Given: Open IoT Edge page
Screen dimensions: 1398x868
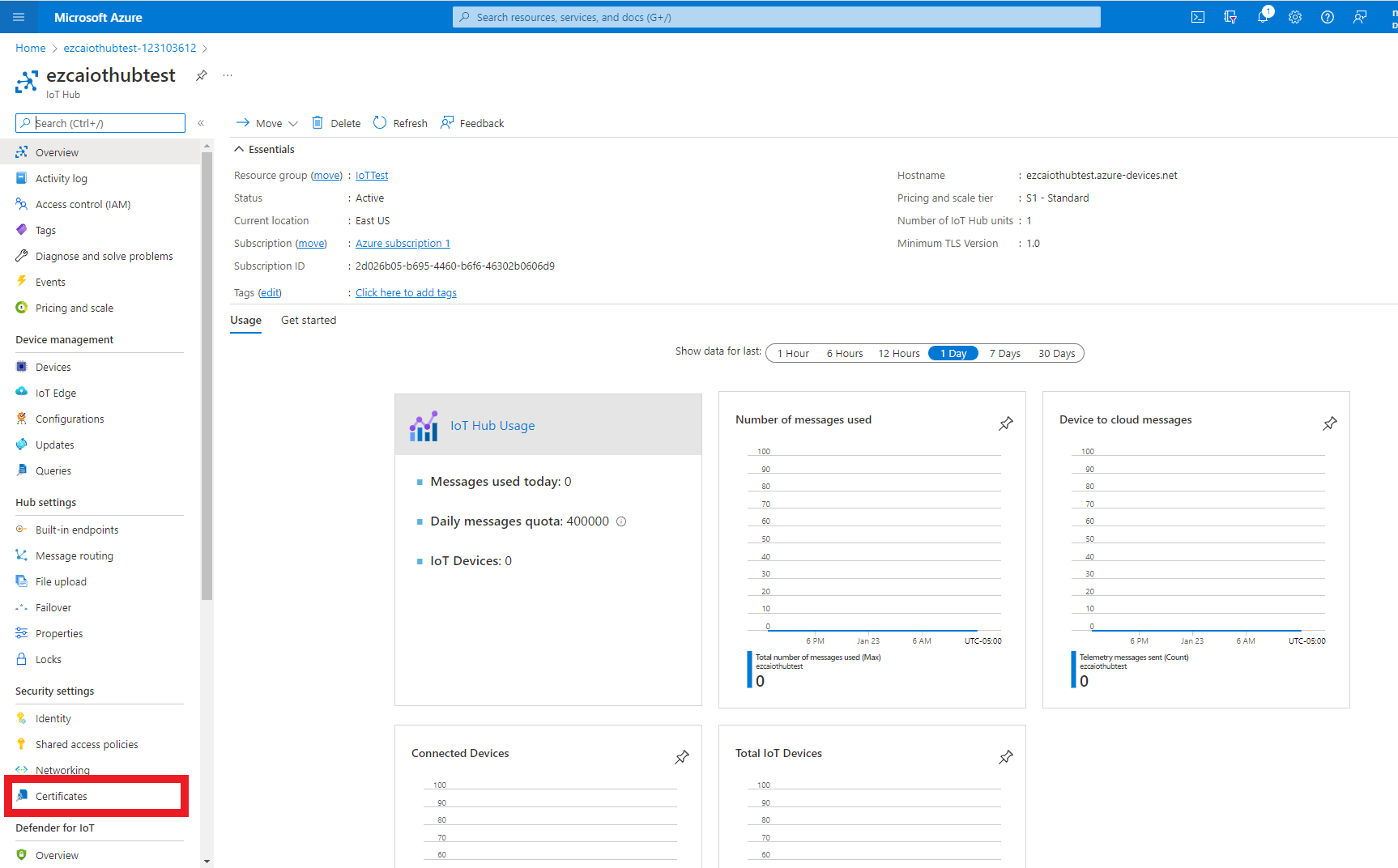Looking at the screenshot, I should click(x=56, y=393).
